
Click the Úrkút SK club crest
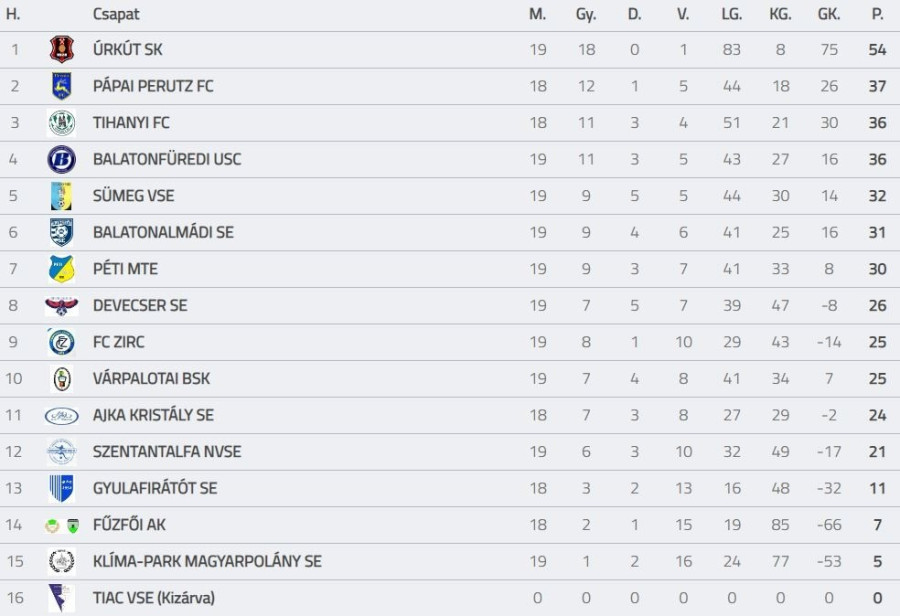point(62,49)
